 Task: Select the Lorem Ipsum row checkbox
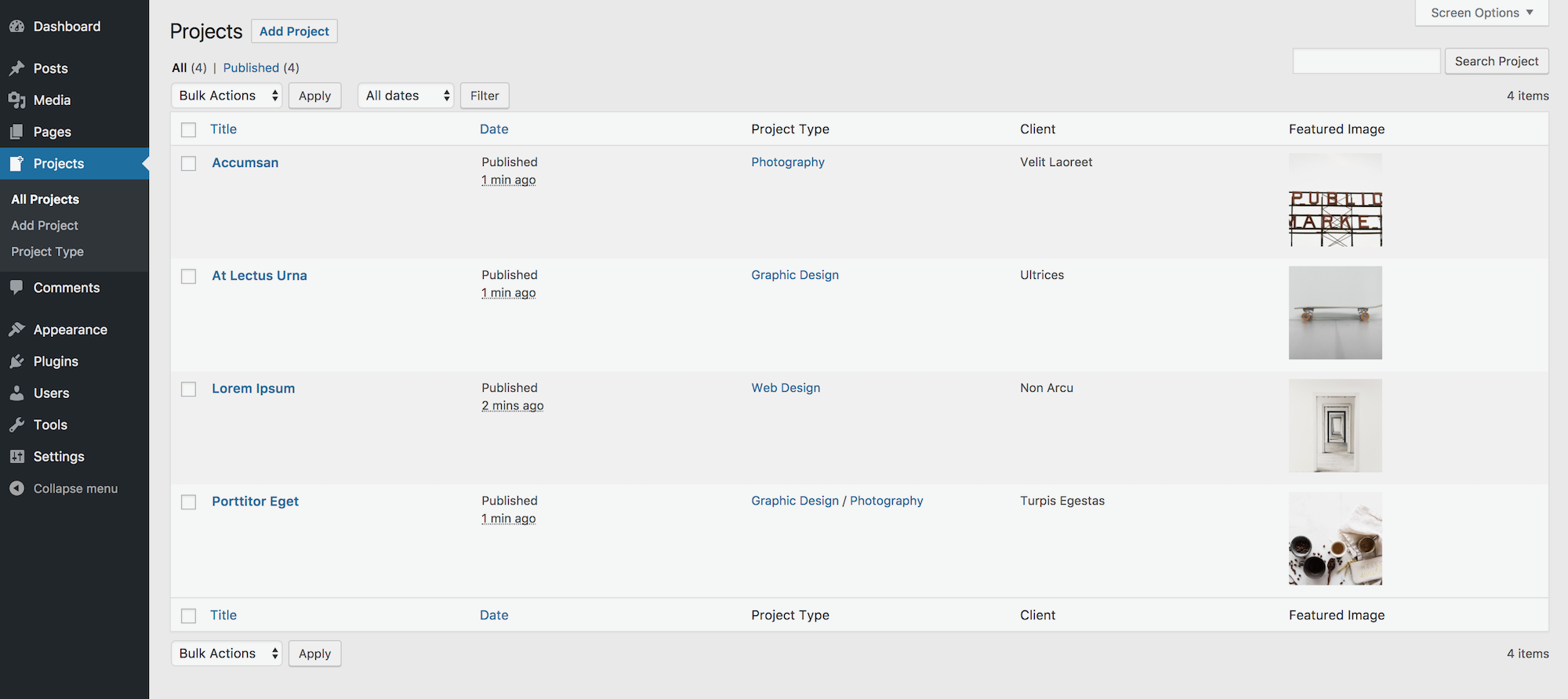click(189, 389)
